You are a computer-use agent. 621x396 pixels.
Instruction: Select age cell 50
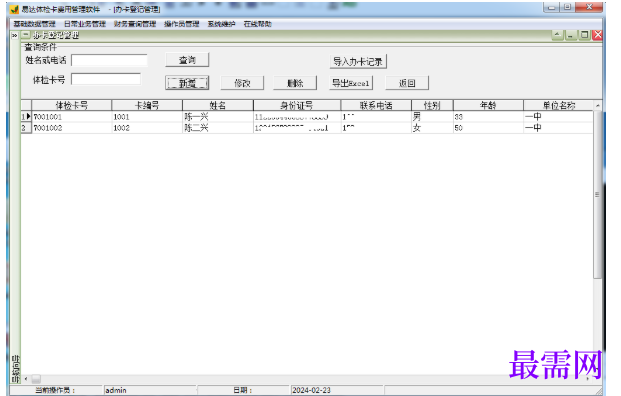point(488,128)
